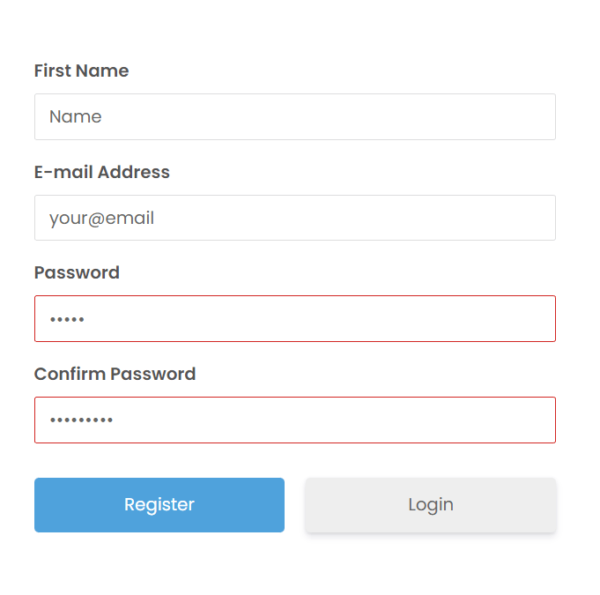Click the "First Name" label text
Image resolution: width=600 pixels, height=595 pixels.
81,71
